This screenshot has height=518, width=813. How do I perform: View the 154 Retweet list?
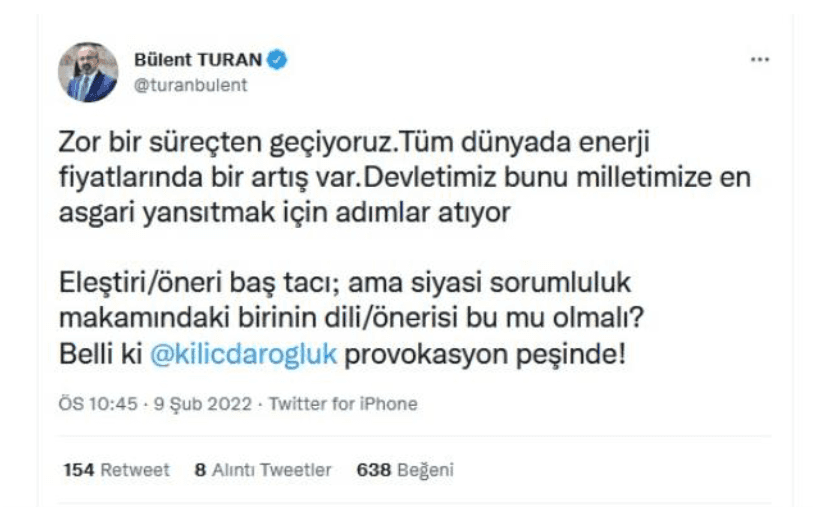point(115,469)
